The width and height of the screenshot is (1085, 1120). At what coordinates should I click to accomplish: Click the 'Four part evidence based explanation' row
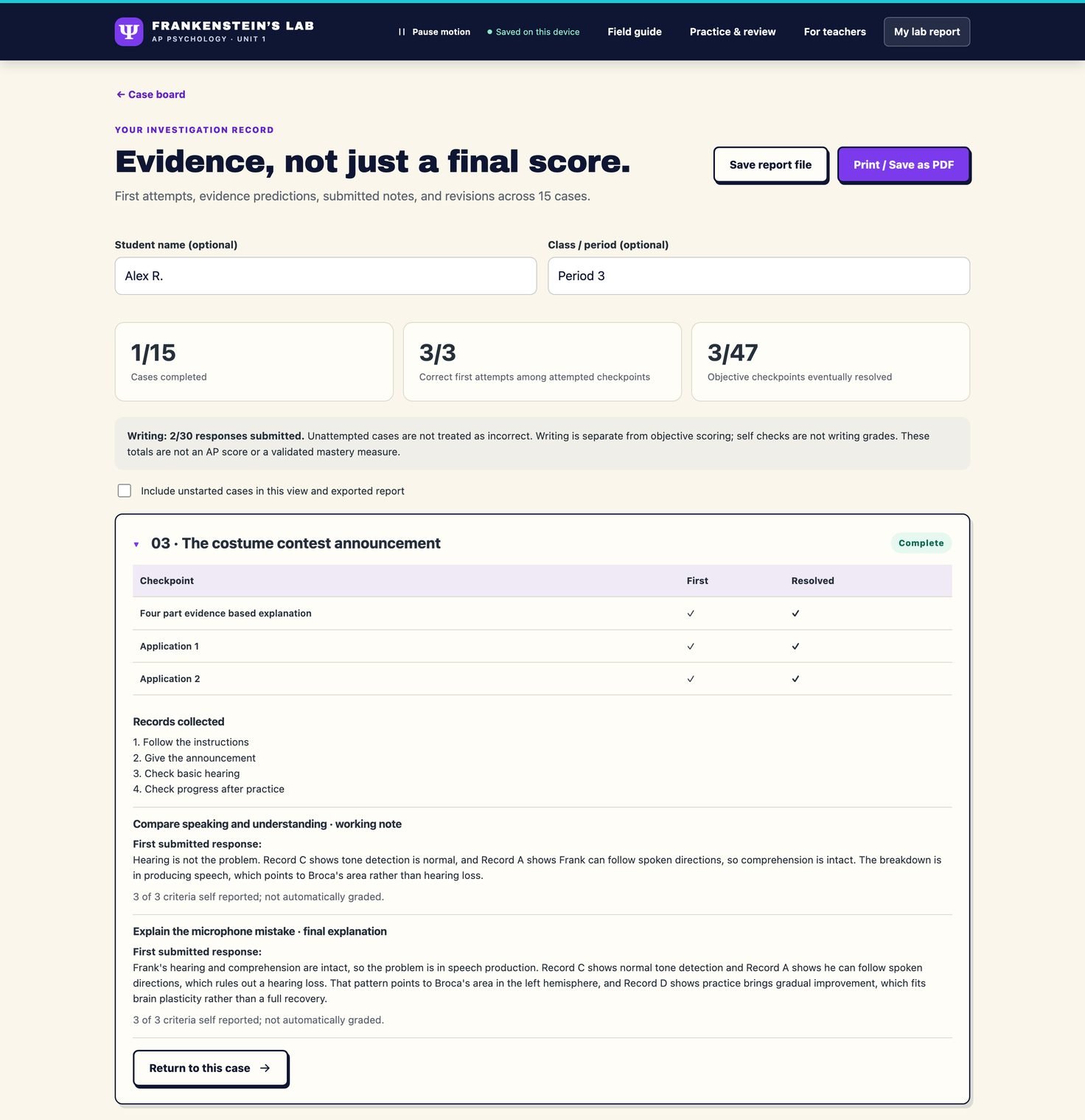click(x=542, y=613)
